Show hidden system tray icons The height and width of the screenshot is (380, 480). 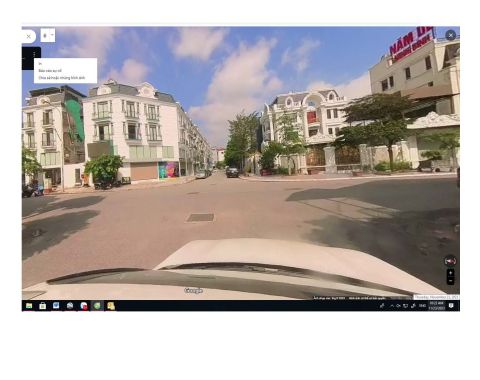coord(392,306)
